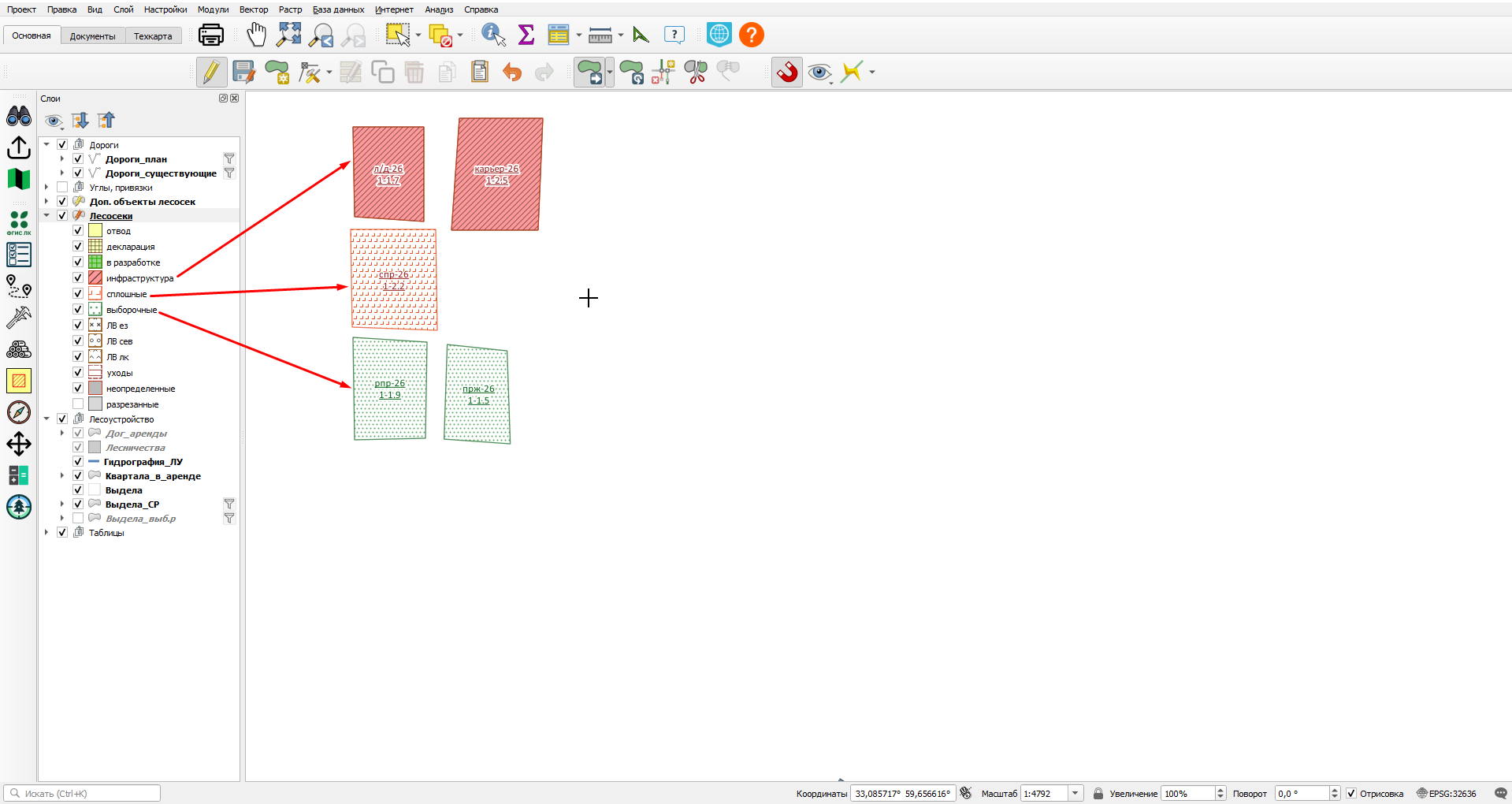Viewport: 1512px width, 804px height.
Task: Open the Масштаб scale dropdown
Action: (1075, 793)
